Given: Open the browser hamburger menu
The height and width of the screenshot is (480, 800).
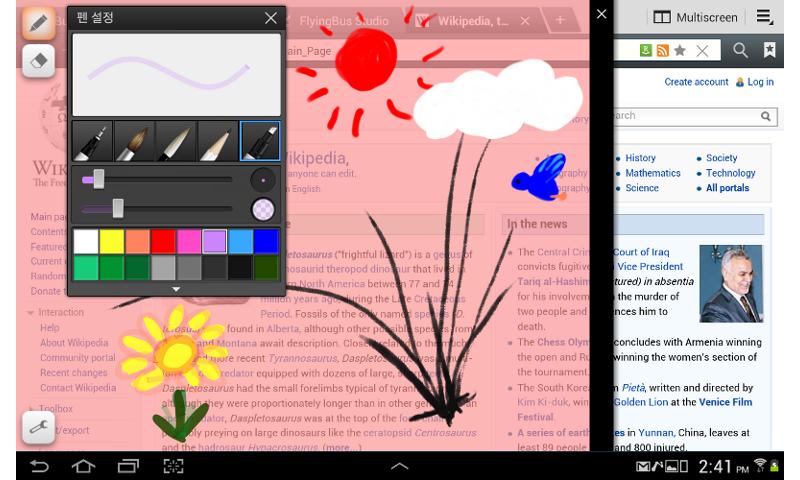Looking at the screenshot, I should click(764, 17).
